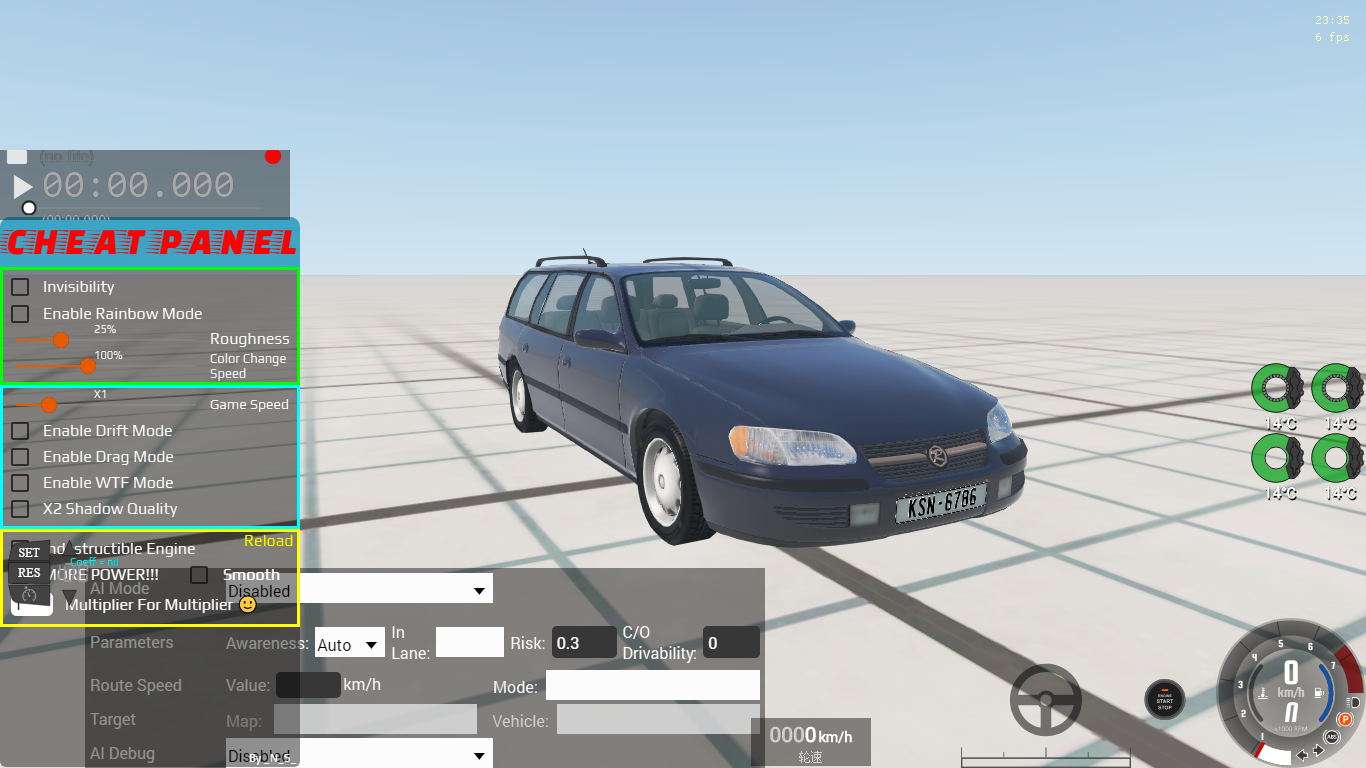Click the smiley face emoji icon
1366x768 pixels.
[x=248, y=604]
